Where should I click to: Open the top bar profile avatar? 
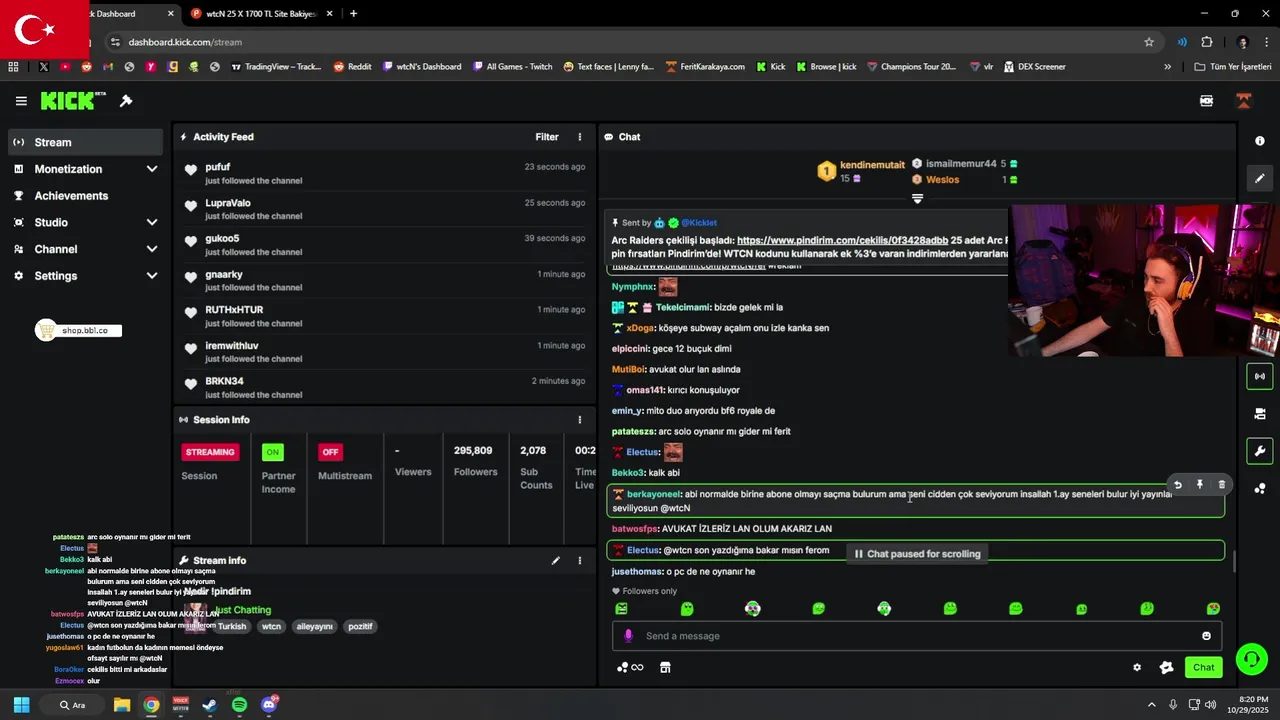click(1243, 101)
